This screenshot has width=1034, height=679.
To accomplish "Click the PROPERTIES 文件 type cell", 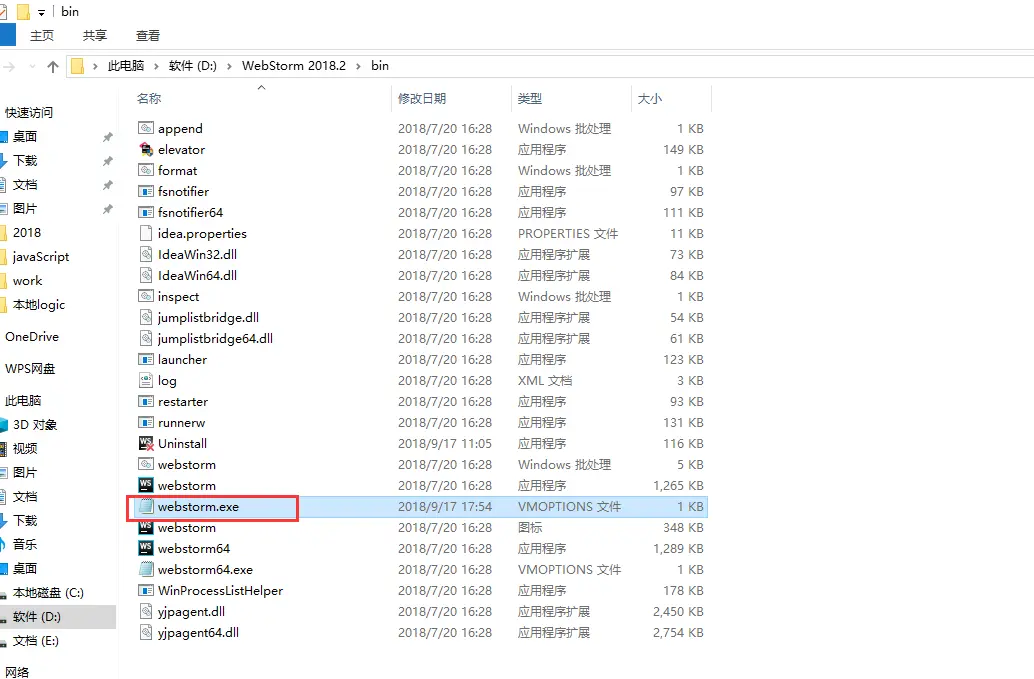I will coord(568,233).
